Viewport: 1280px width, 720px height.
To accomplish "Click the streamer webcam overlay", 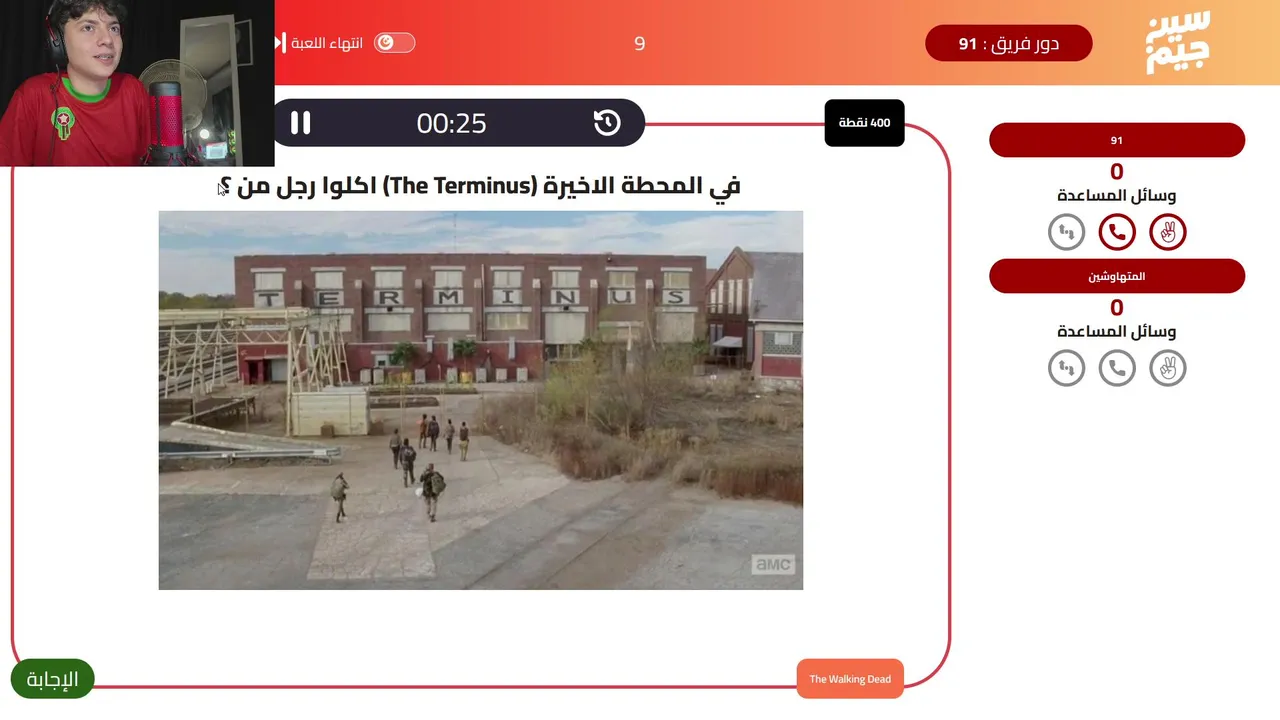I will 137,83.
